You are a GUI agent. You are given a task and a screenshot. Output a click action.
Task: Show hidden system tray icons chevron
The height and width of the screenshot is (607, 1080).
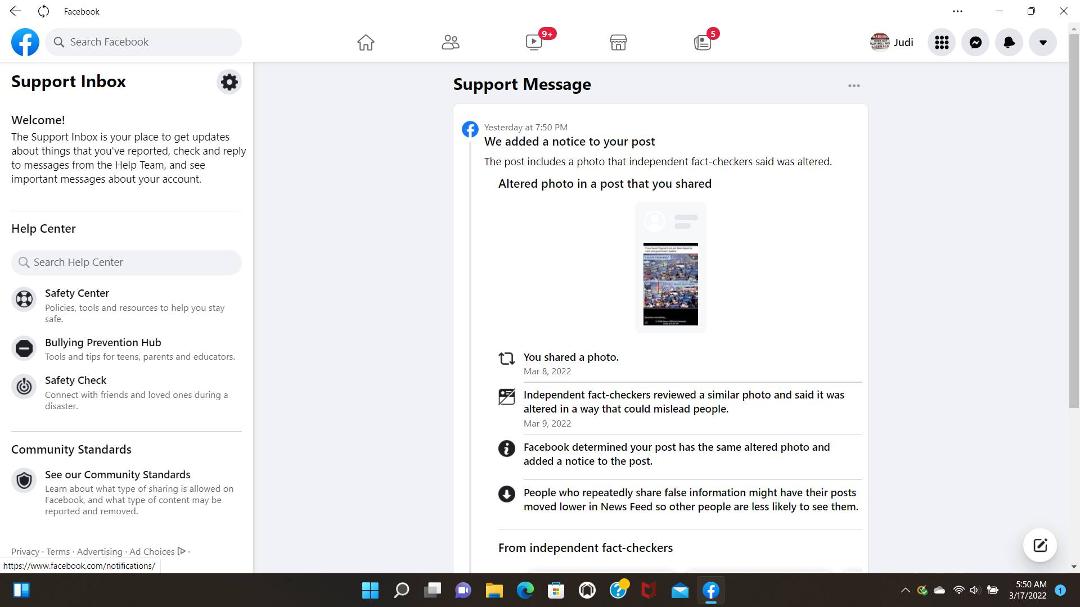(906, 590)
